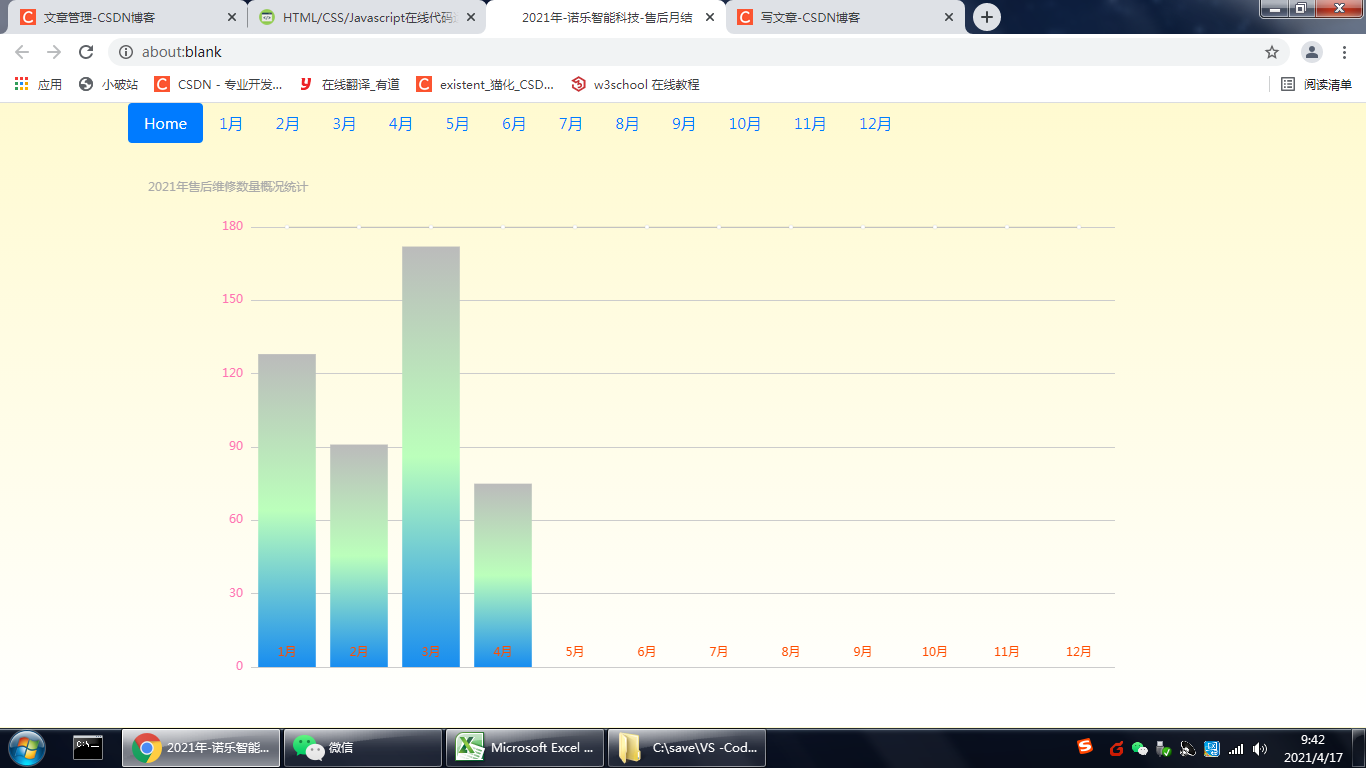Select the 10月 nav item

click(745, 123)
